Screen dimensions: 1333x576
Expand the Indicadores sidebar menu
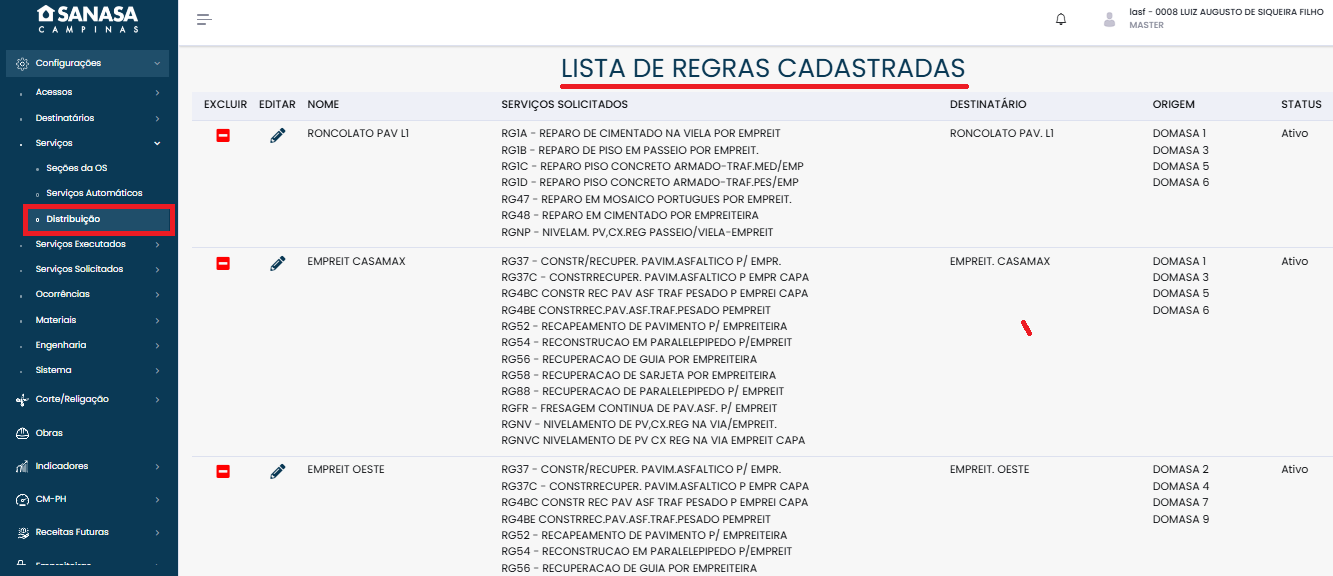tap(88, 466)
